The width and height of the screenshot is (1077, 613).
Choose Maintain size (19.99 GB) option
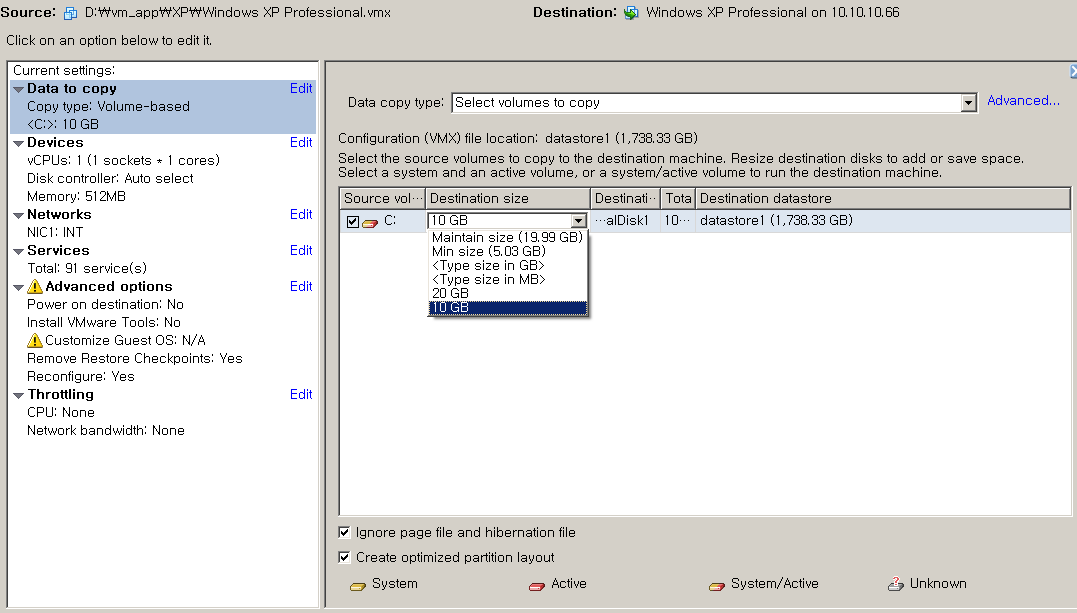click(x=508, y=237)
